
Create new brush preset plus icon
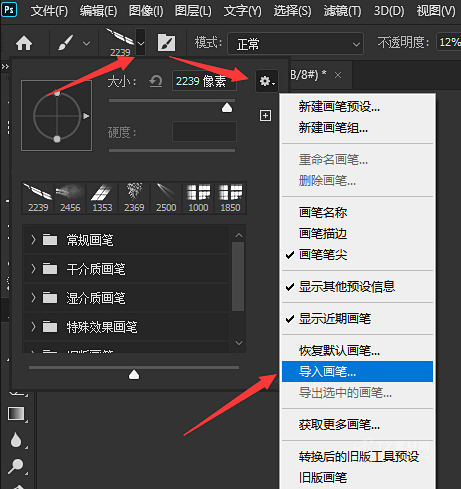(265, 116)
